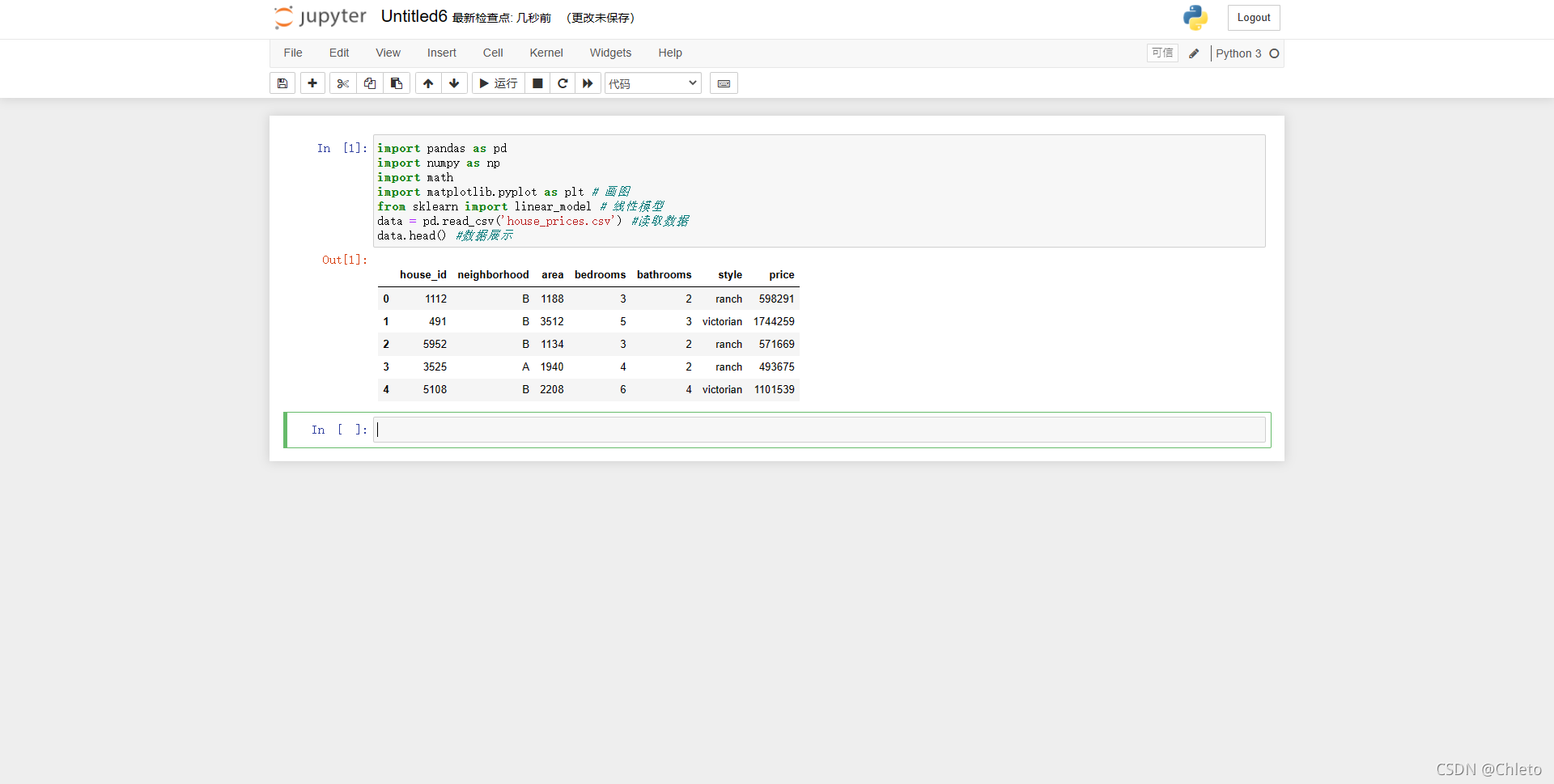Click price value 1744259
Image resolution: width=1554 pixels, height=784 pixels.
point(774,321)
